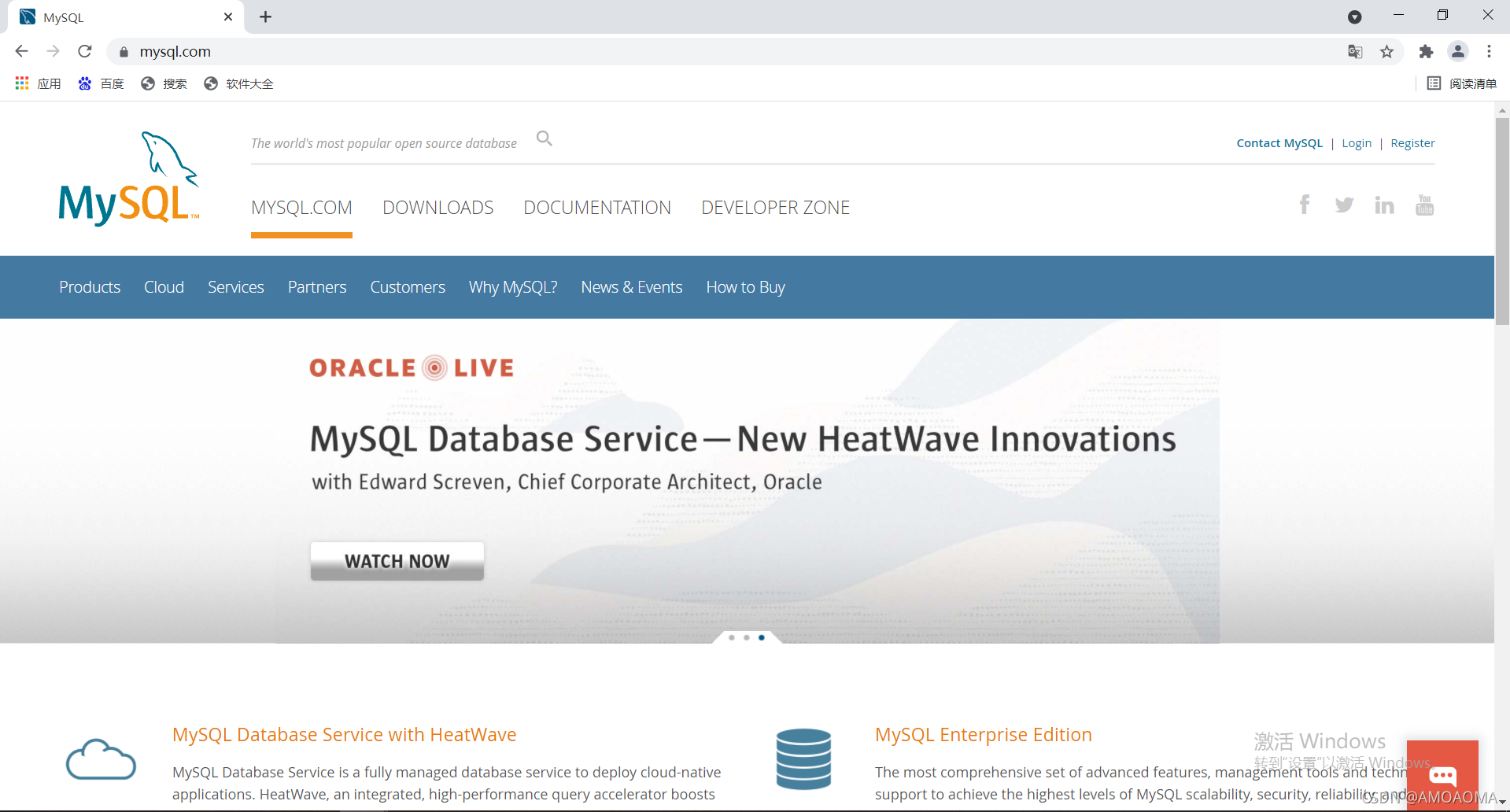Click the Register link
This screenshot has width=1510, height=812.
point(1412,143)
